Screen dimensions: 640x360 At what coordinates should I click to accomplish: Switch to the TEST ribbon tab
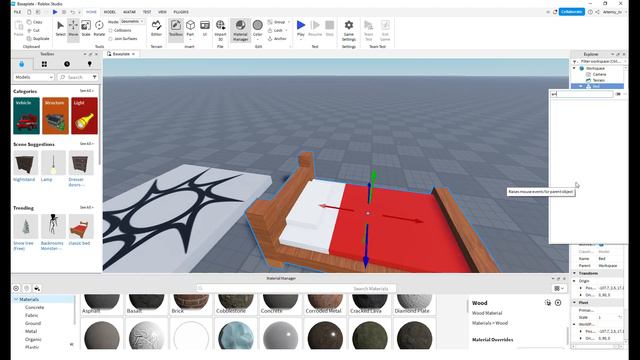[147, 12]
